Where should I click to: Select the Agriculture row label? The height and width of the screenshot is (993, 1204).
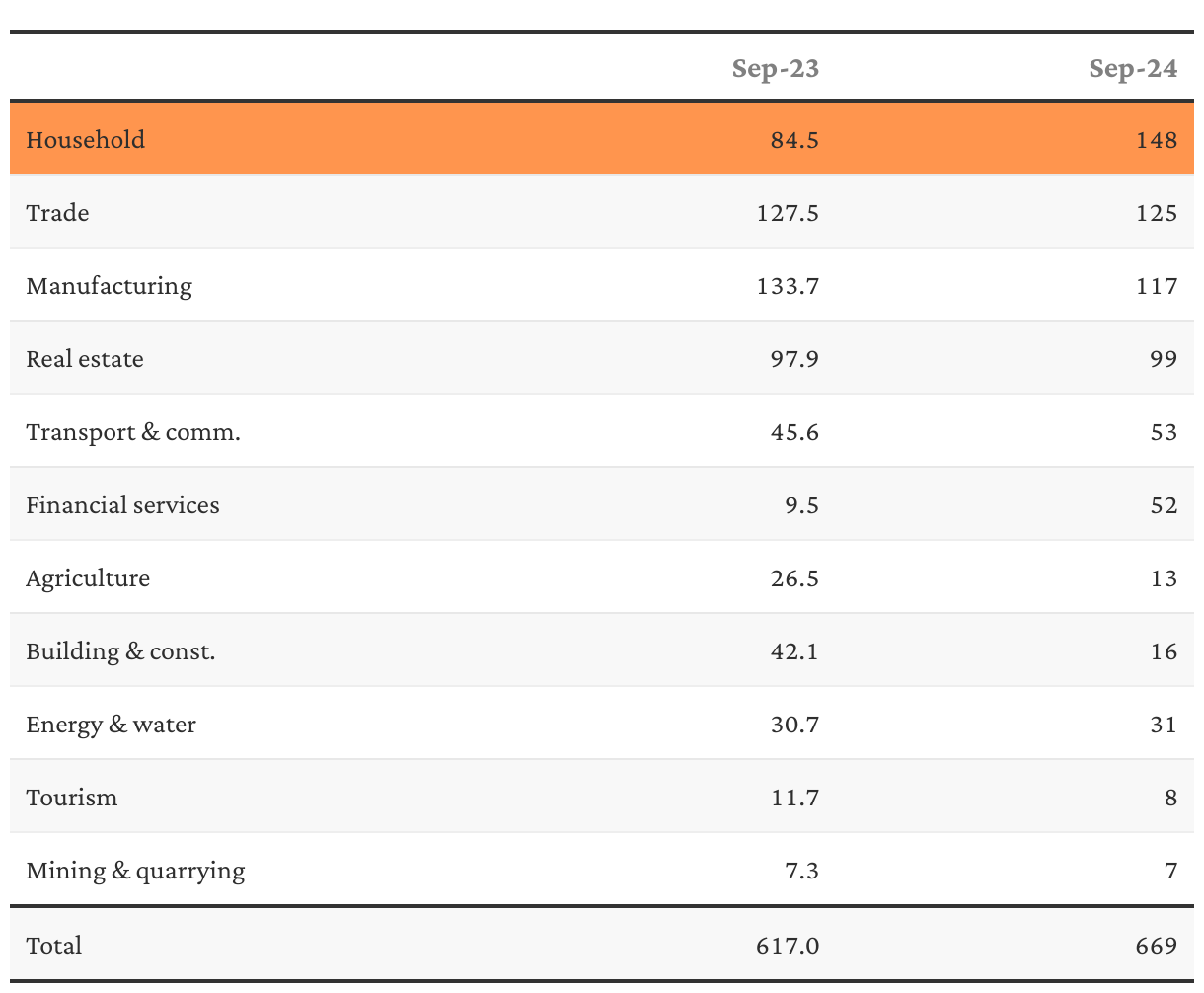(88, 578)
